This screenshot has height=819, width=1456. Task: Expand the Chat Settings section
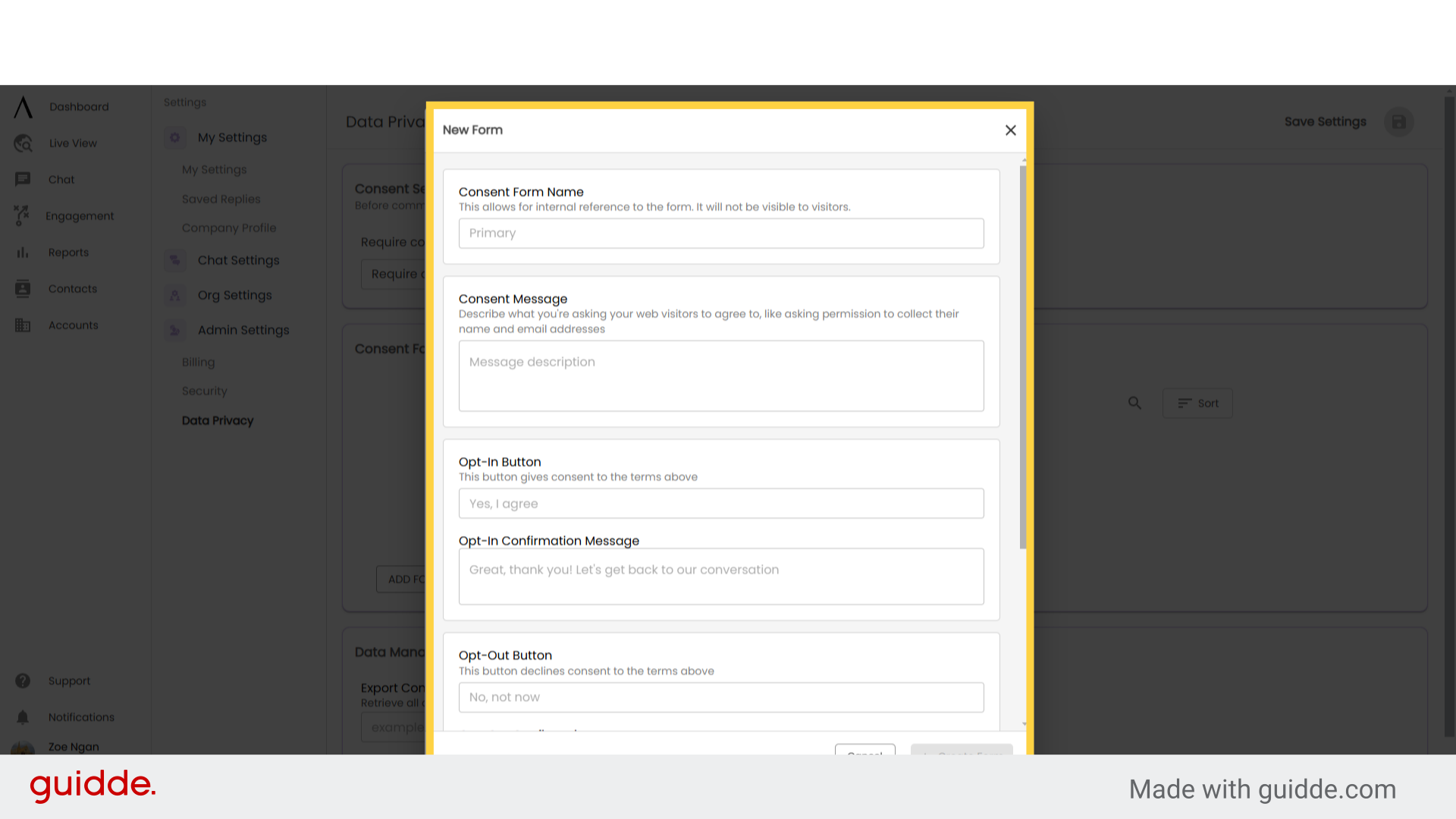pyautogui.click(x=238, y=260)
